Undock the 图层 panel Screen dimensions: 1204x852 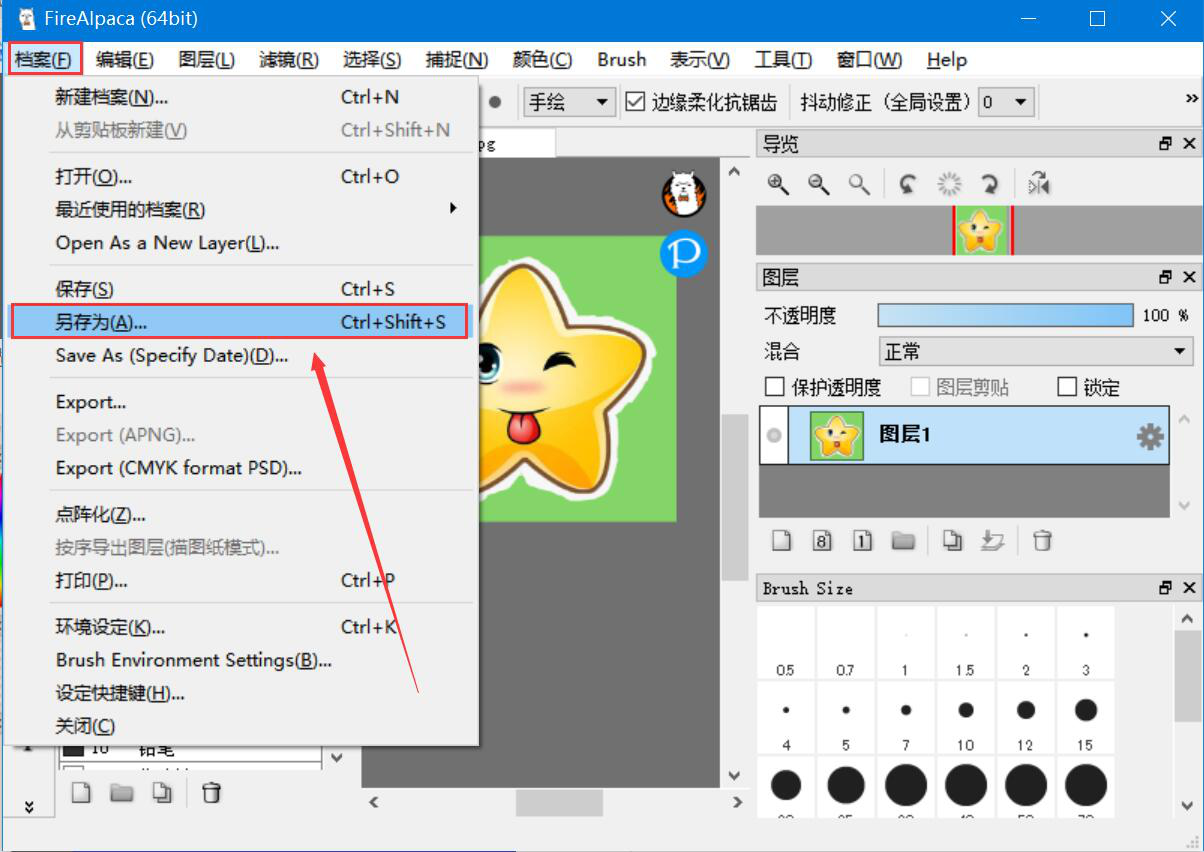pyautogui.click(x=1165, y=277)
